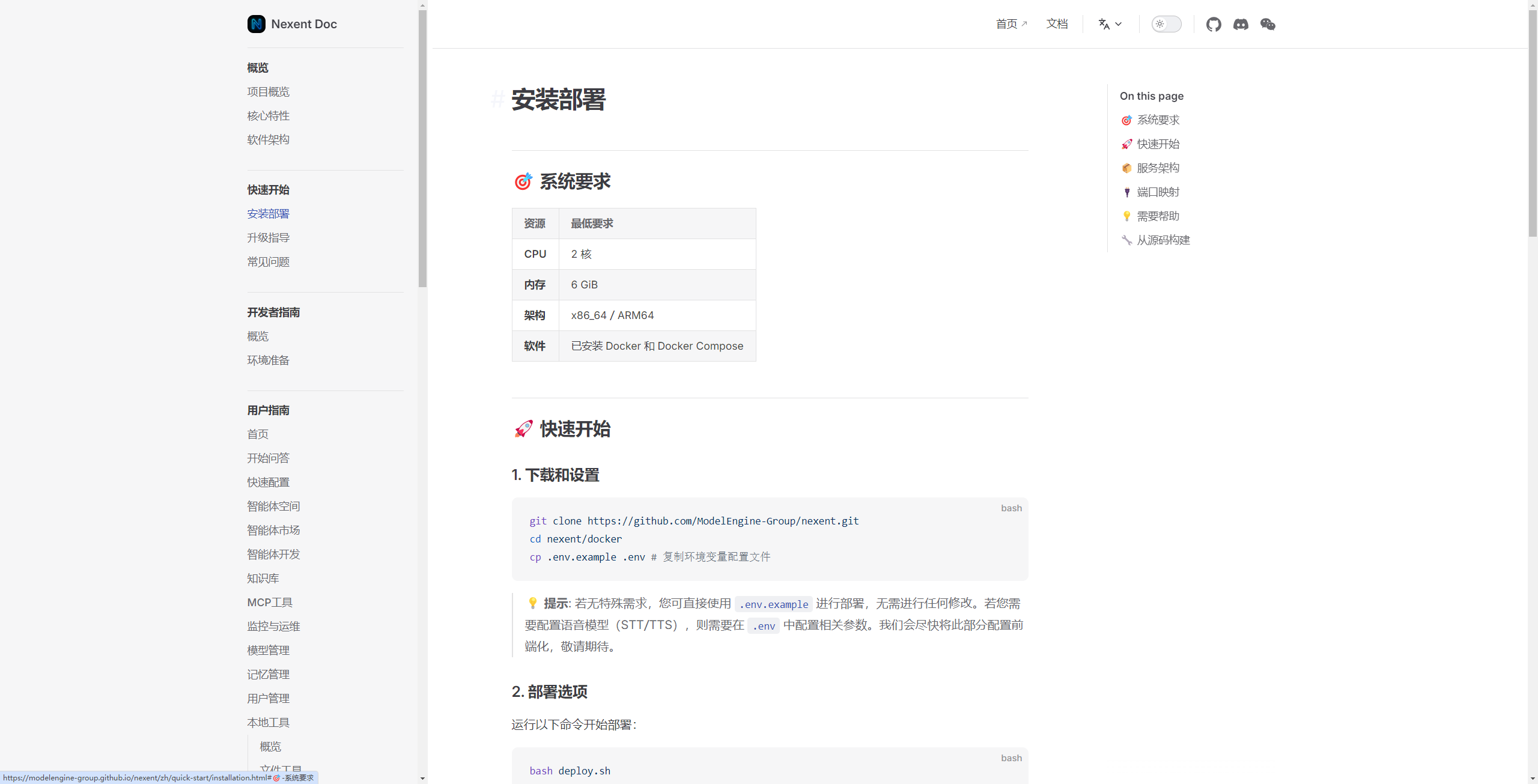
Task: Open 常见问题 sidebar page
Action: pos(268,262)
